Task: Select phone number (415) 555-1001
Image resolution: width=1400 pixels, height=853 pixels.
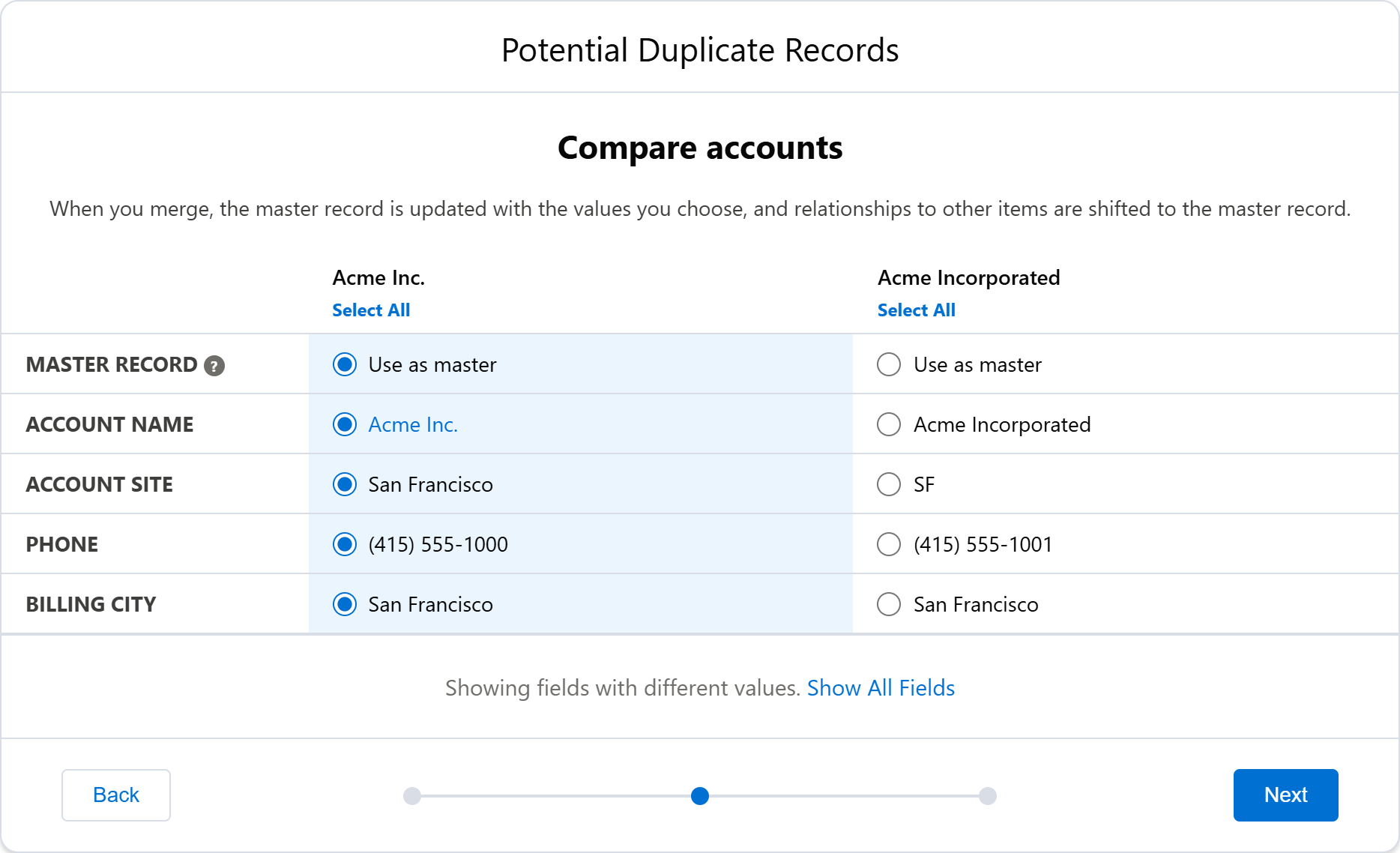Action: 888,544
